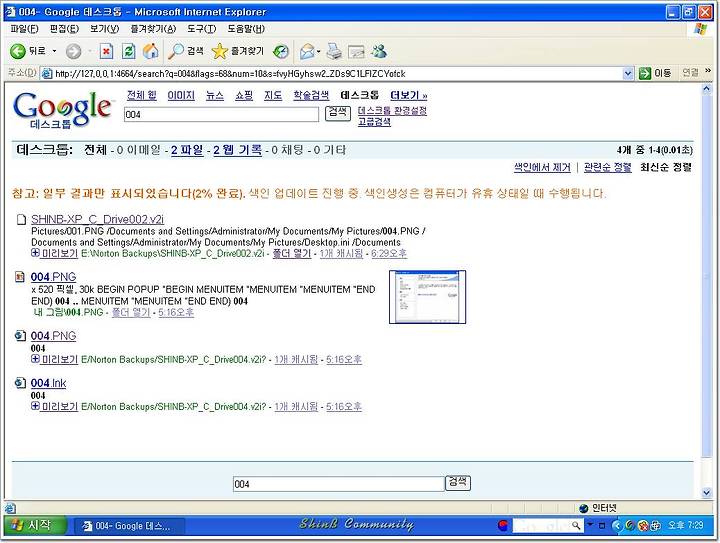Open 더보기 » more link
This screenshot has height=543, width=720.
click(408, 95)
